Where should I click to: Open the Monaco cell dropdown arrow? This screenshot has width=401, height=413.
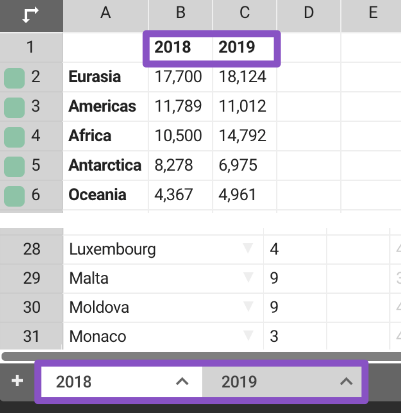248,335
